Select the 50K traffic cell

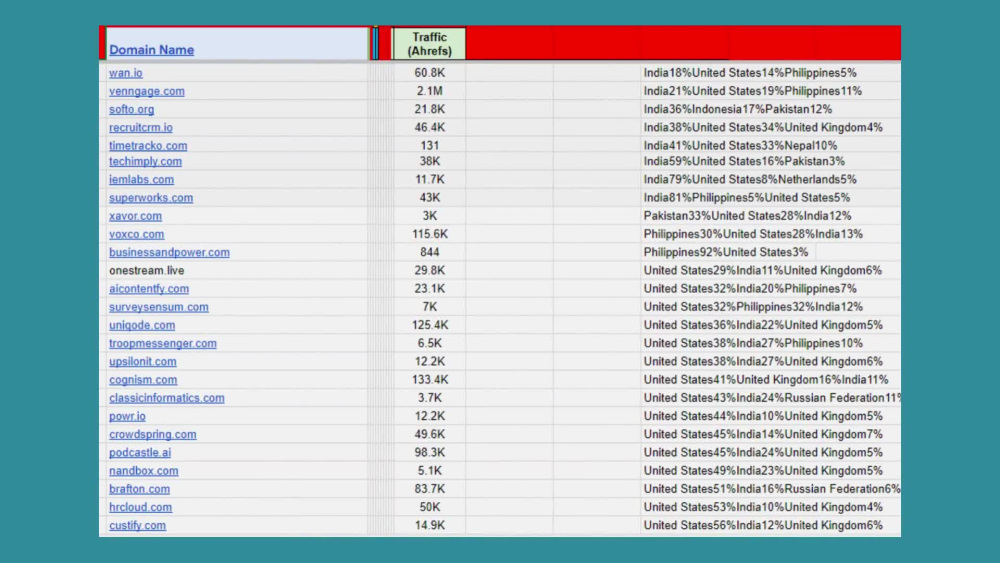pos(429,508)
